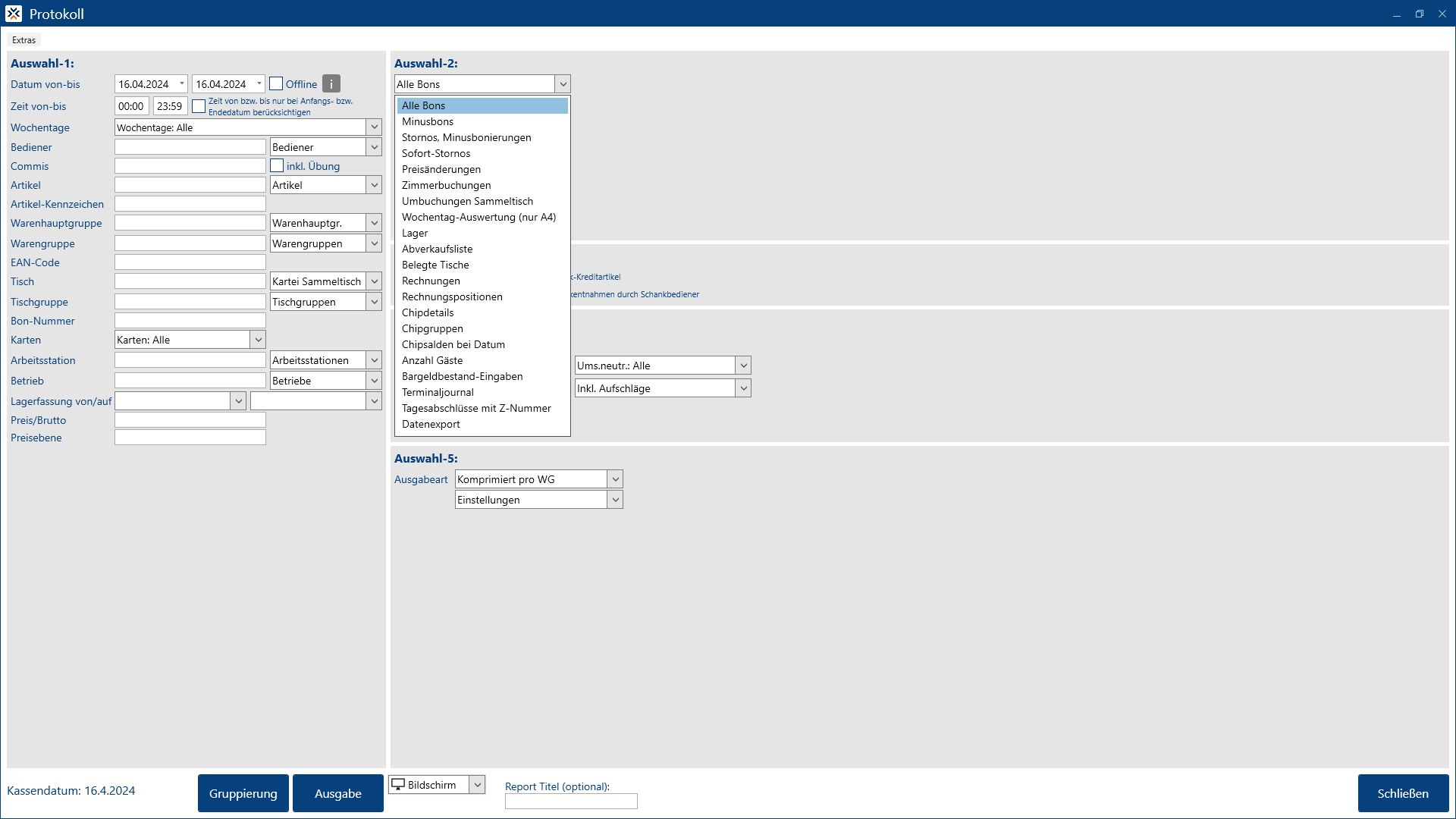Click the Protokoll app logo icon
Image resolution: width=1456 pixels, height=819 pixels.
coord(14,14)
